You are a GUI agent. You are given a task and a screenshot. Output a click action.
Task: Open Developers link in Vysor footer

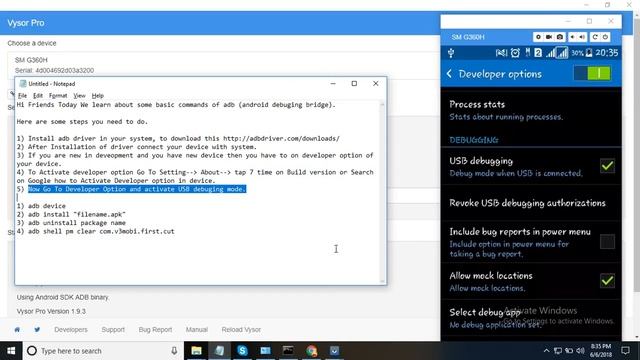[71, 329]
